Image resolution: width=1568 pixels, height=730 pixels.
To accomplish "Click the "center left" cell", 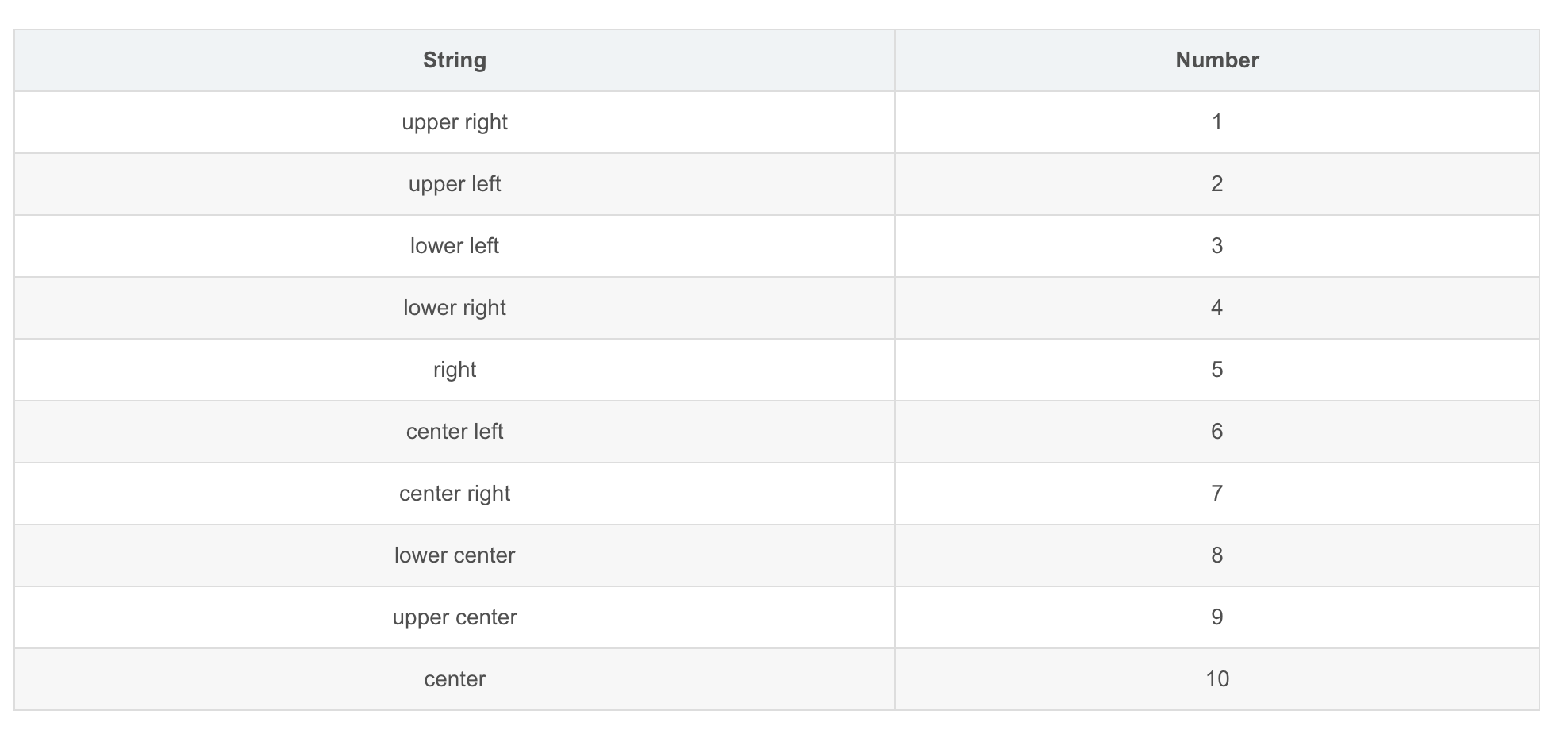I will coord(454,432).
